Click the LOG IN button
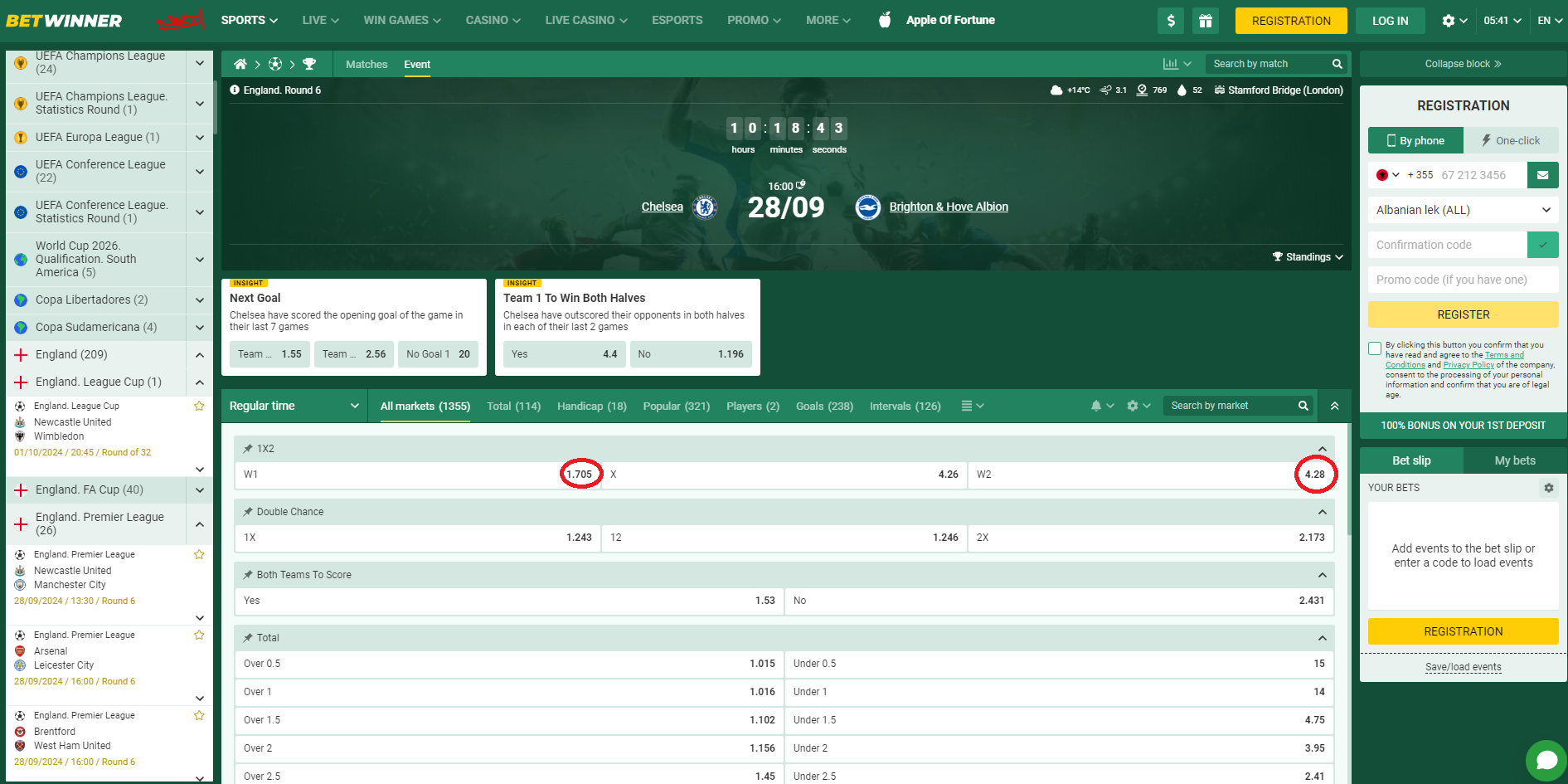This screenshot has height=784, width=1568. 1390,21
